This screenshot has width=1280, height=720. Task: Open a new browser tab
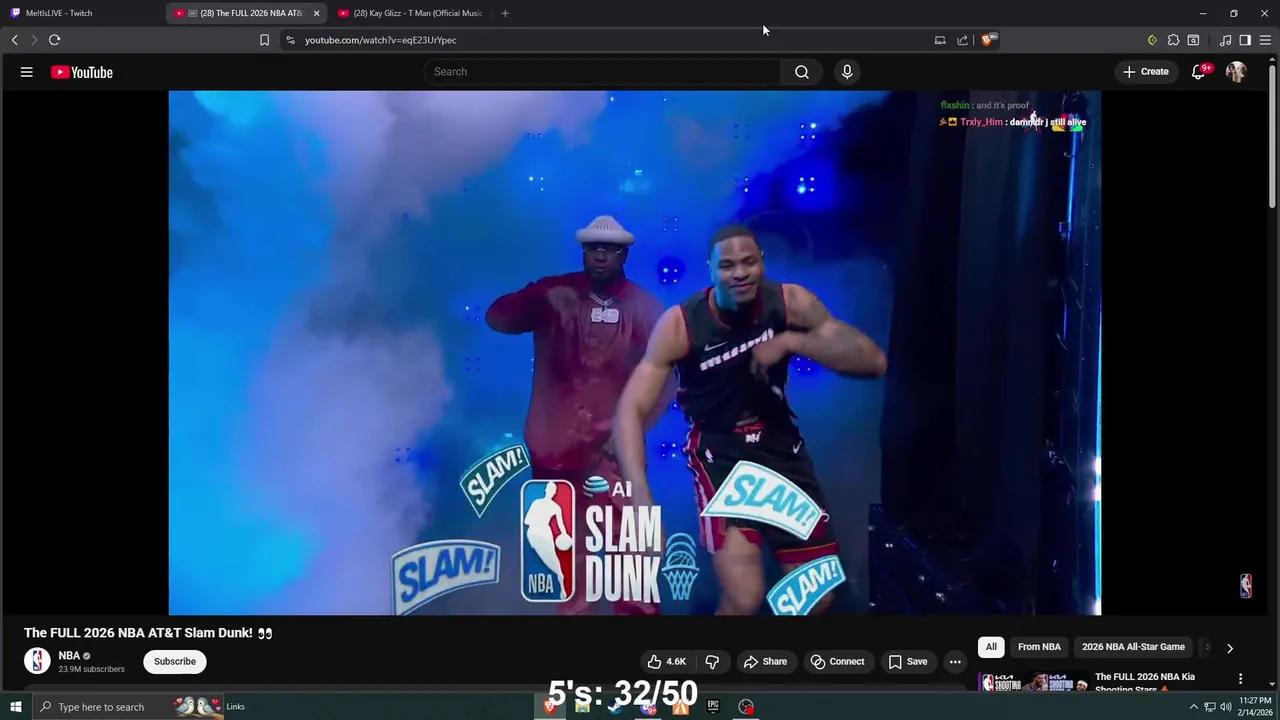click(505, 13)
